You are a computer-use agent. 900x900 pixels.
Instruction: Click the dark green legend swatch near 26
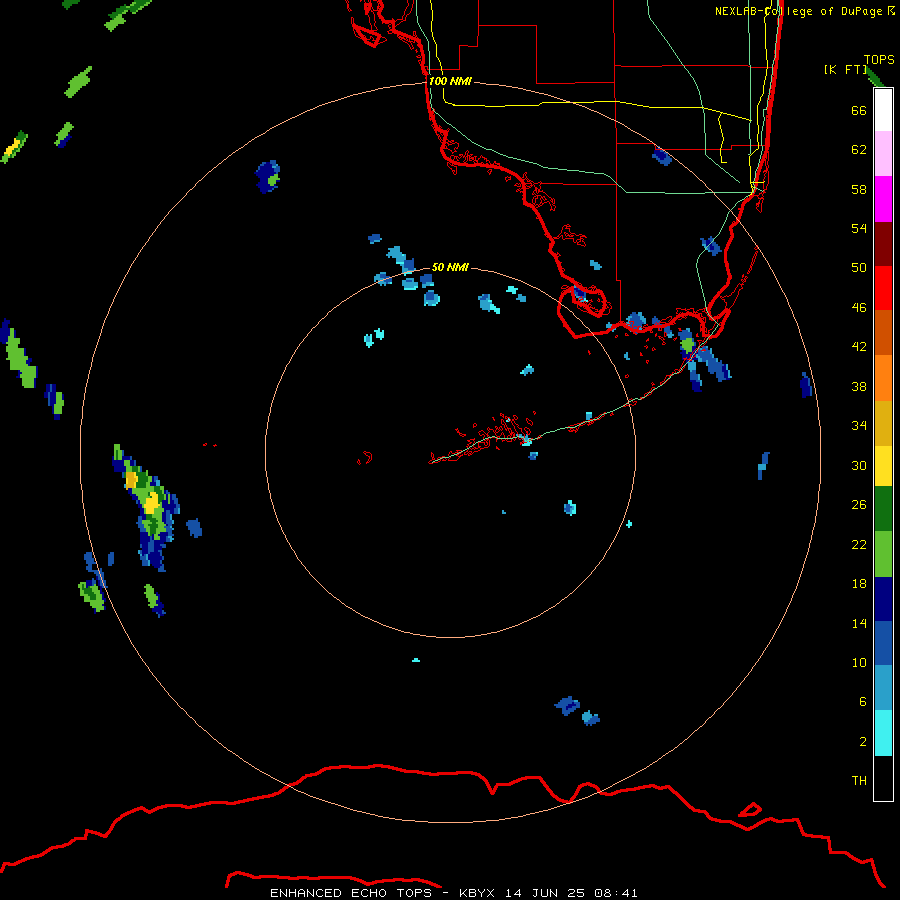coord(883,509)
